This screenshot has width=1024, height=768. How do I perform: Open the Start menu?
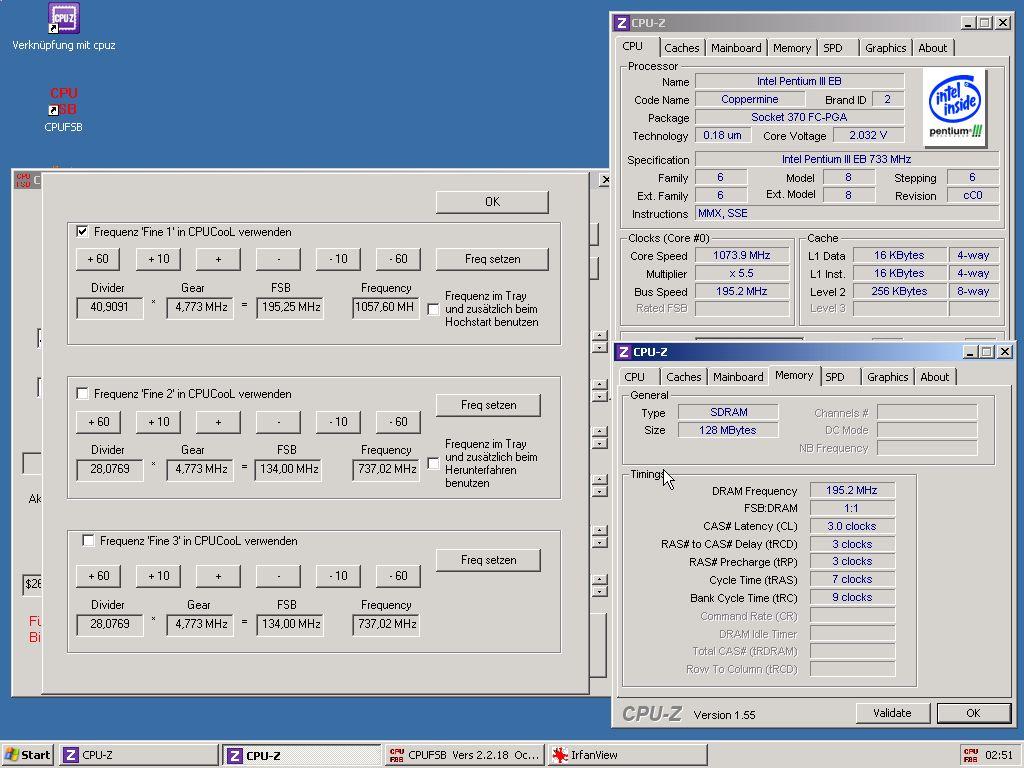(x=27, y=755)
